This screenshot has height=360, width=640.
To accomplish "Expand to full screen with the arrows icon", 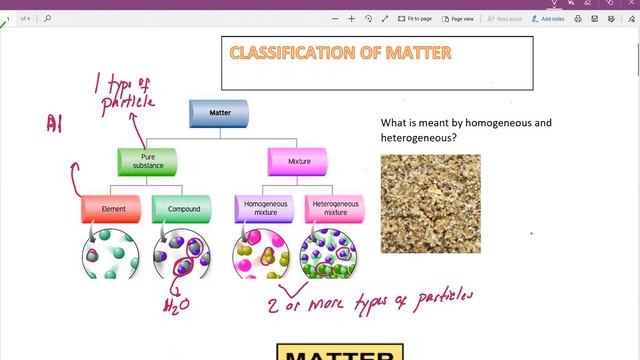I will click(x=385, y=19).
